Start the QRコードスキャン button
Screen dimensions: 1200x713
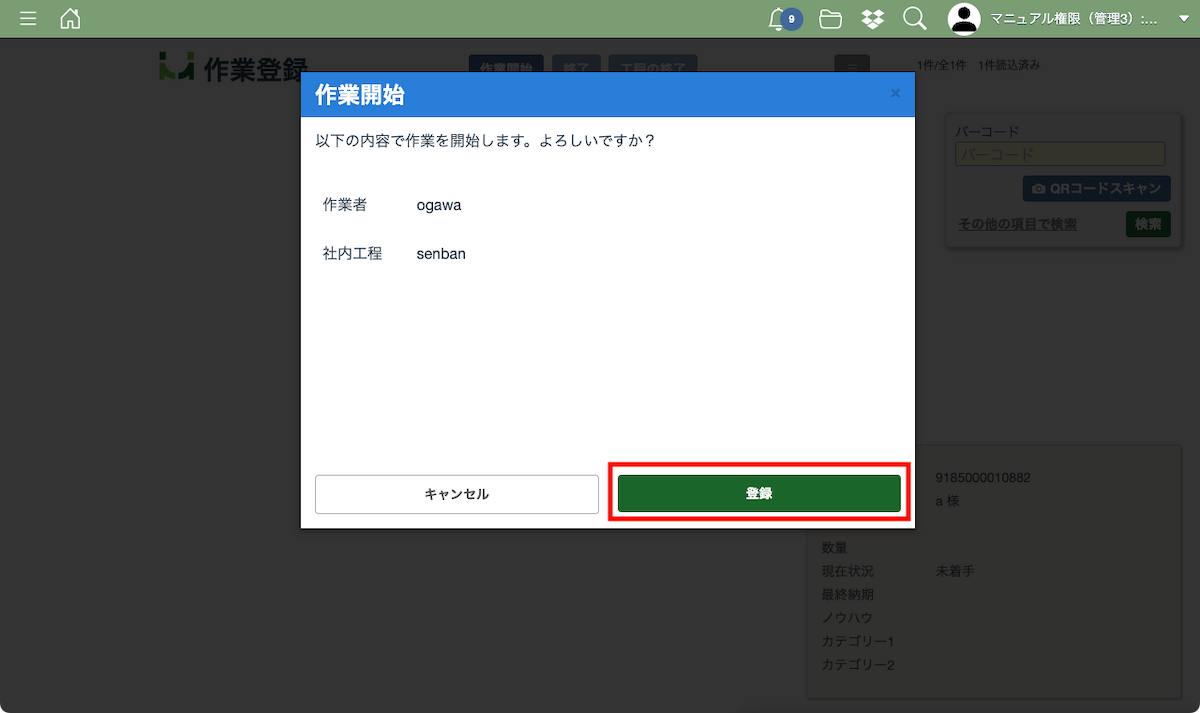click(1096, 189)
